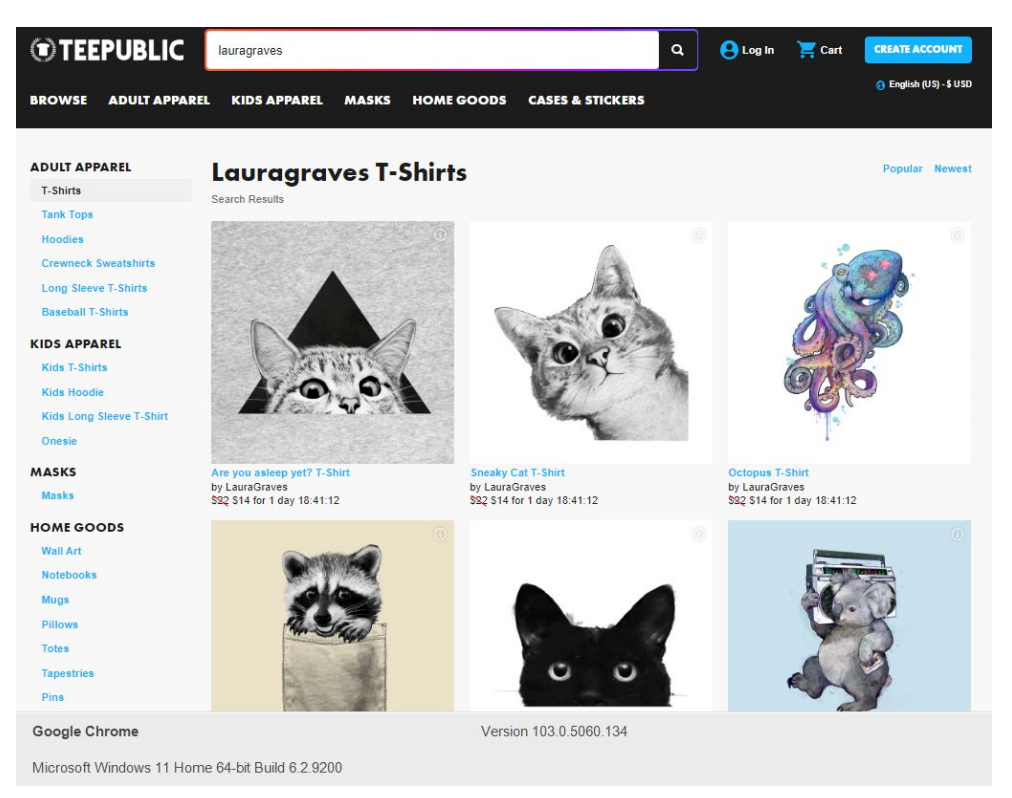
Task: Click info icon on asleep cat design
Action: point(440,235)
